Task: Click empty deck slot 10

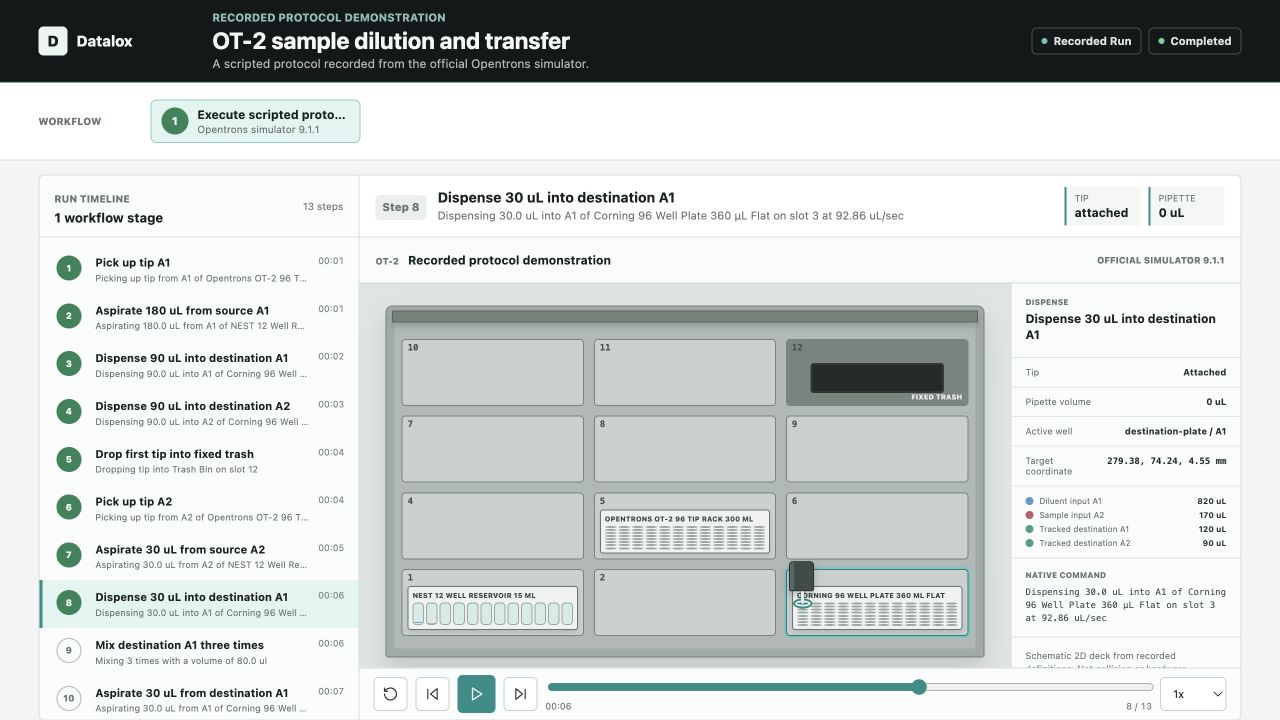Action: 493,372
